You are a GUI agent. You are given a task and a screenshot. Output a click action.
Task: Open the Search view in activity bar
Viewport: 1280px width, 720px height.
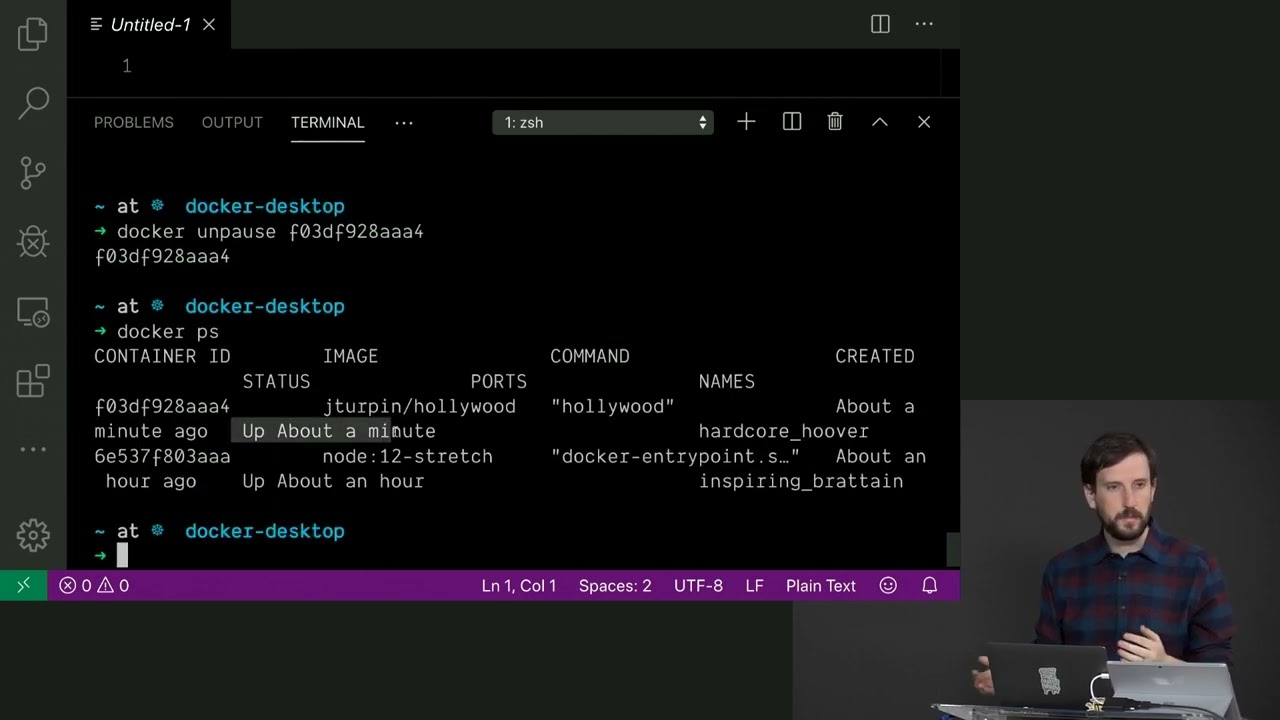[33, 102]
